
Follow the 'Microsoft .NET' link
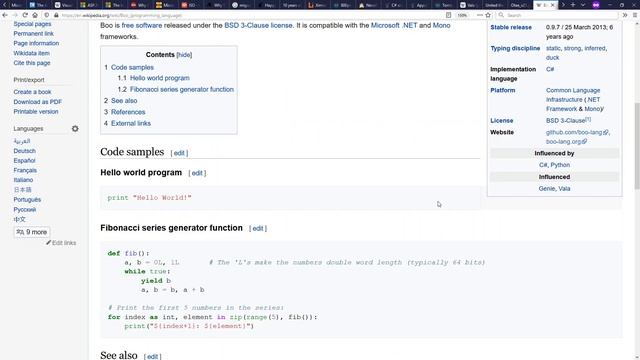pos(394,25)
